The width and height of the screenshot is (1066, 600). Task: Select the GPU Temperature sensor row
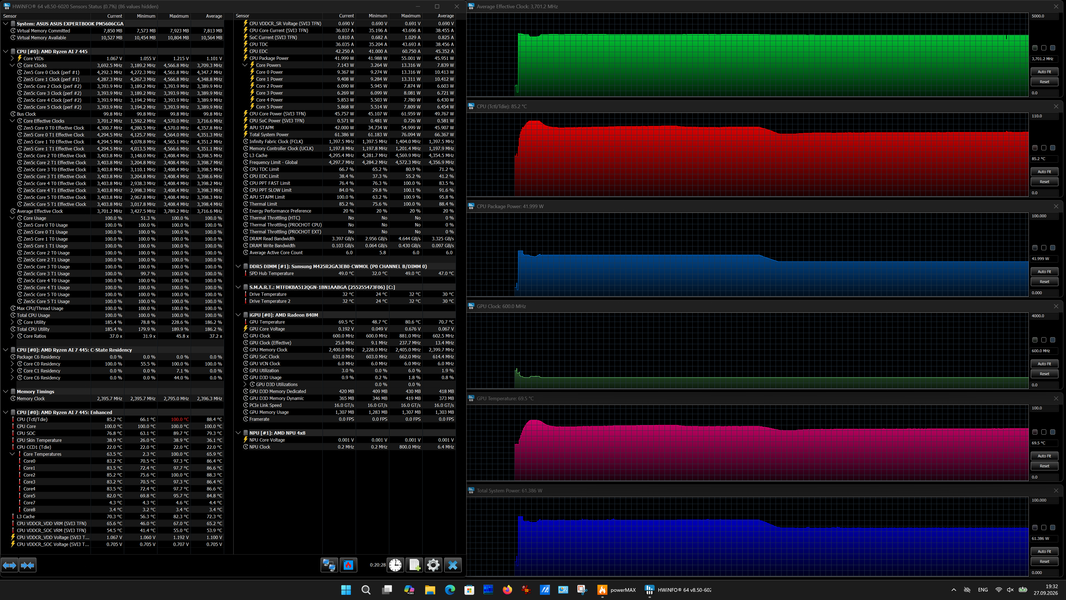[349, 322]
